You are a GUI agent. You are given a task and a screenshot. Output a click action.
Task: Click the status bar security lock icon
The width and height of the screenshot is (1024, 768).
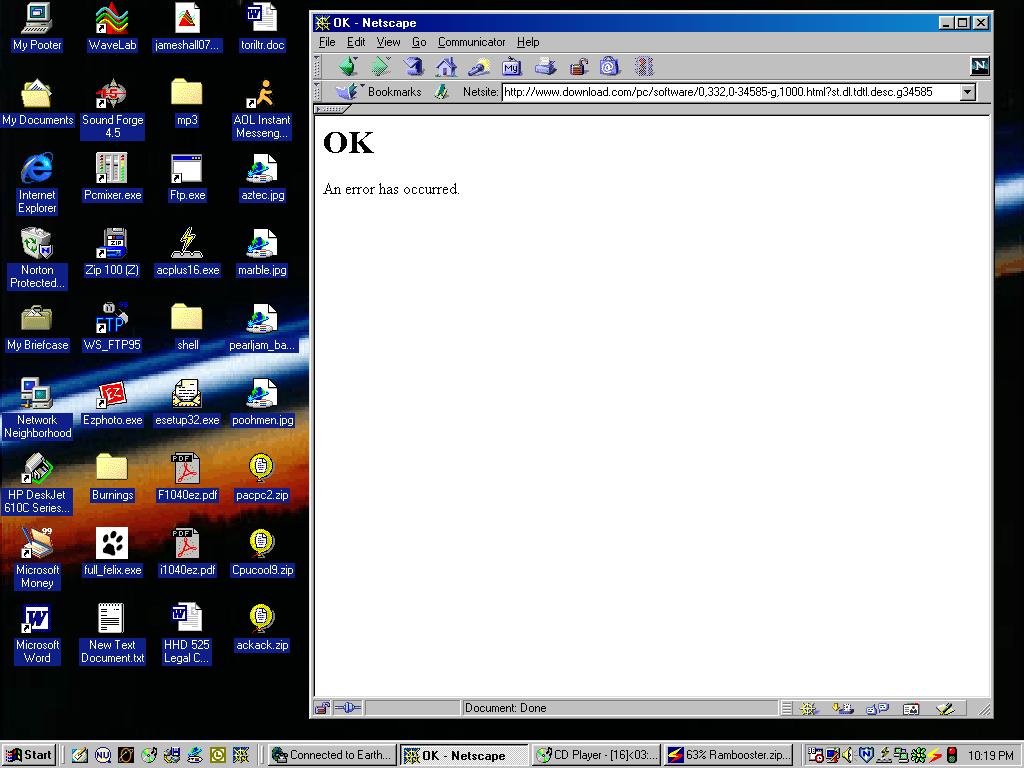(321, 708)
